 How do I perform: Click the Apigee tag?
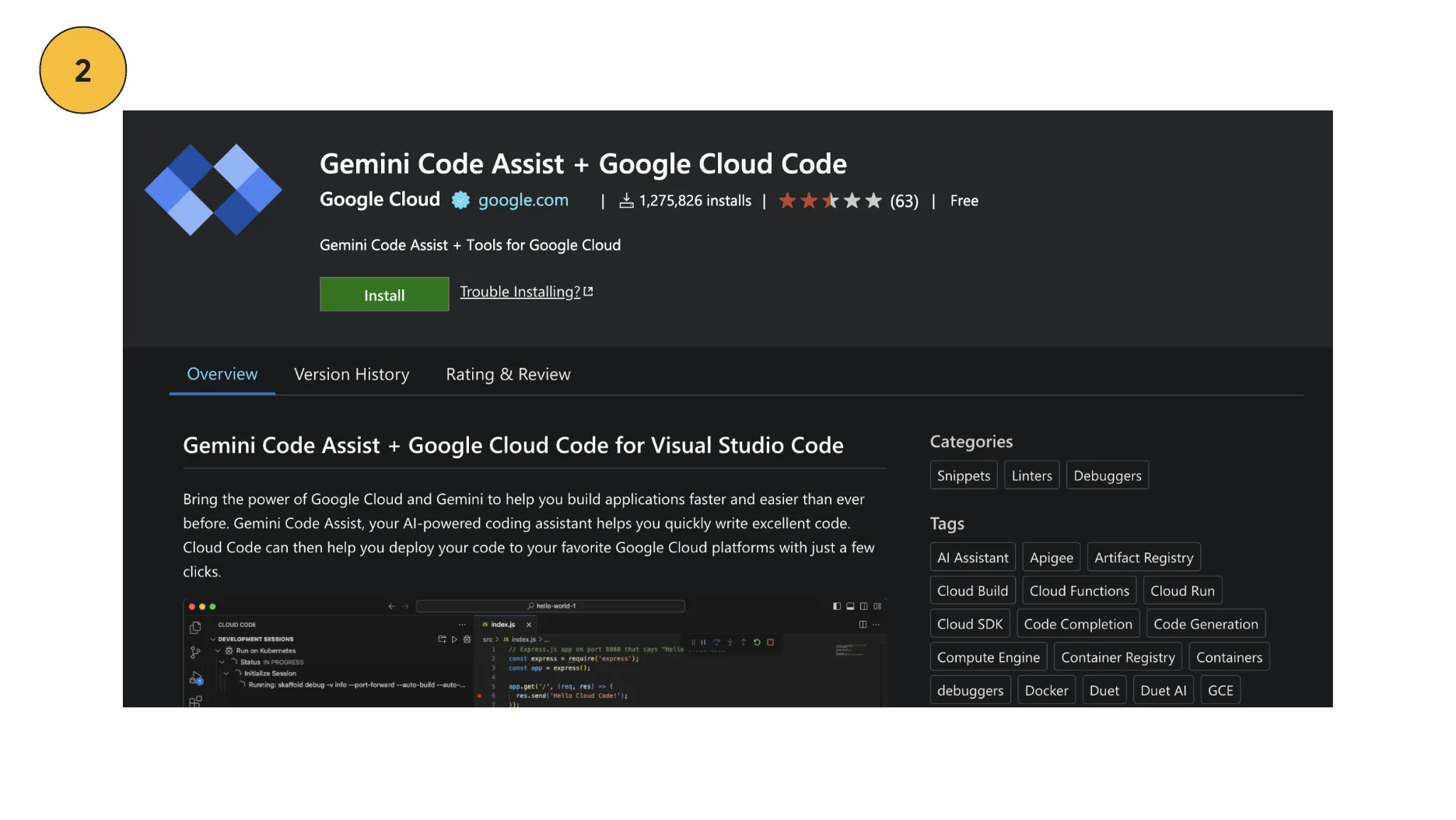tap(1052, 557)
